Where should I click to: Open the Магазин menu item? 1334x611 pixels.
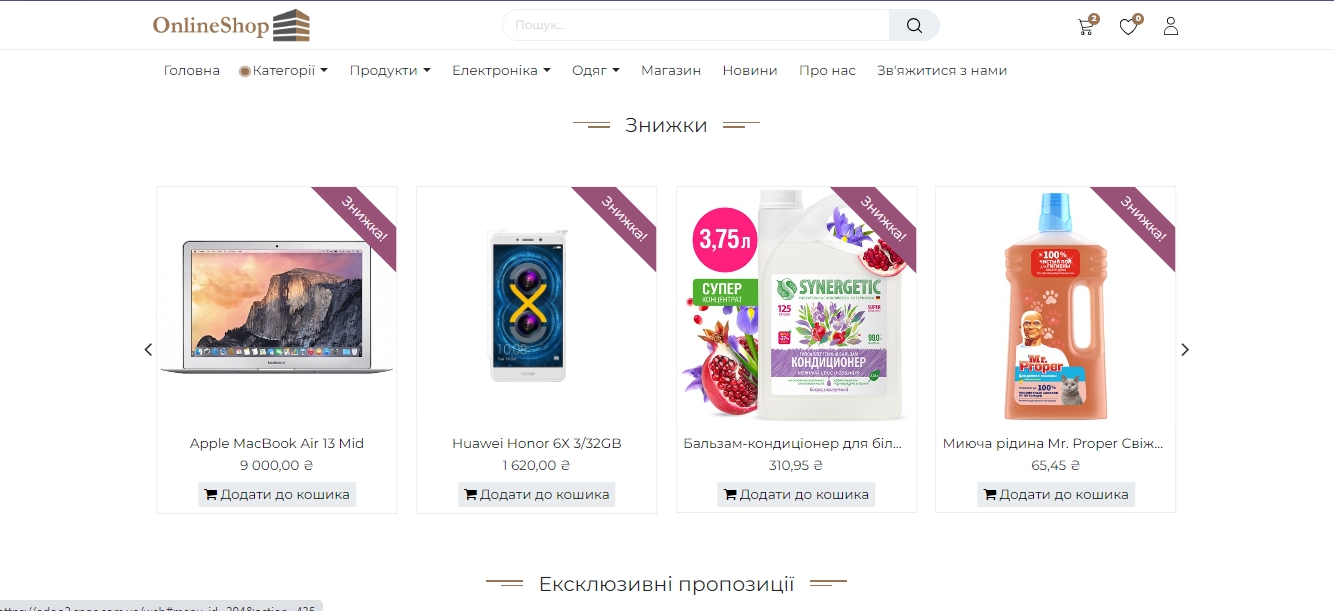point(671,70)
